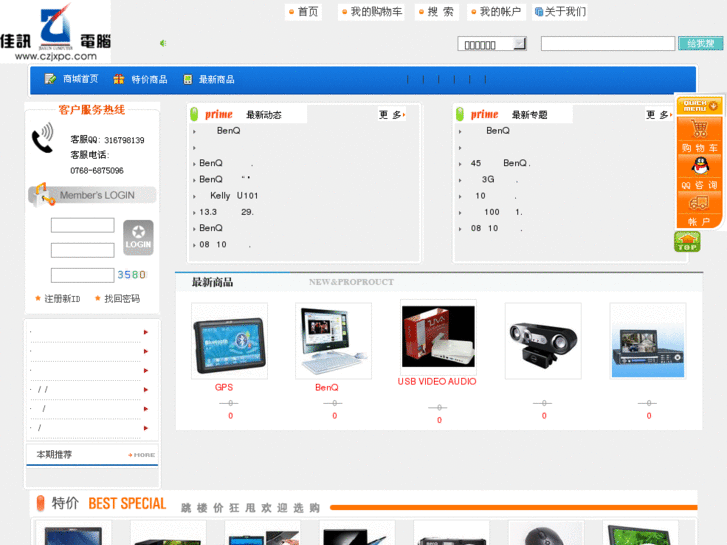Viewport: 727px width, 545px height.
Task: Click the 3580 captcha image
Action: pyautogui.click(x=132, y=275)
